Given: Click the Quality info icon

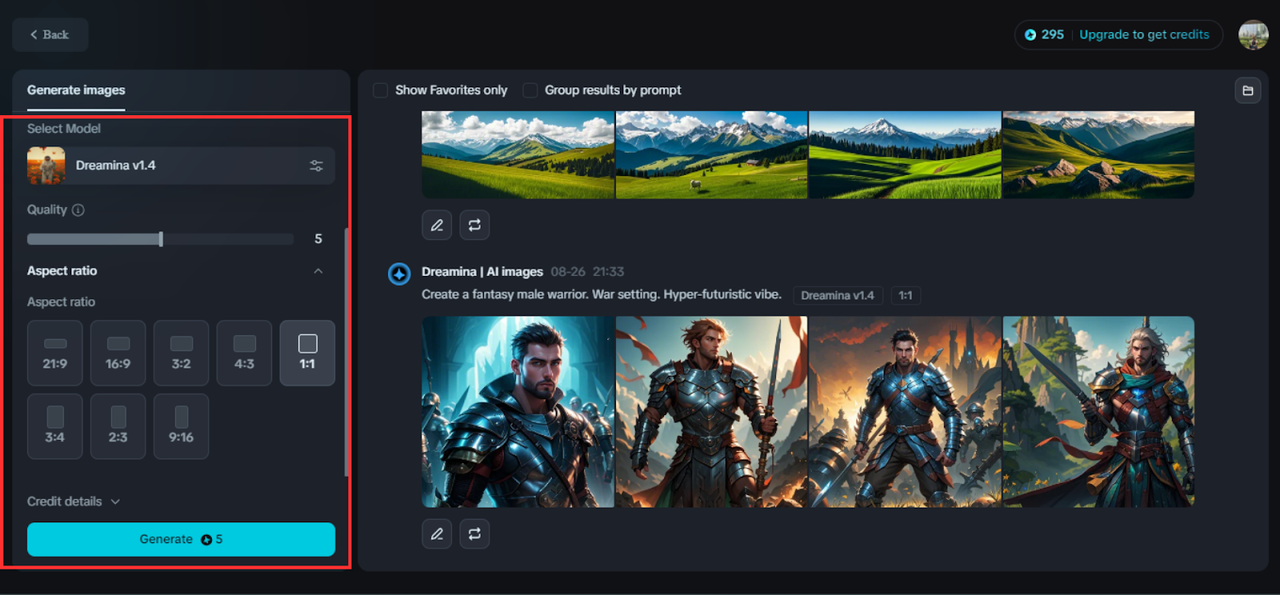Looking at the screenshot, I should click(x=78, y=210).
